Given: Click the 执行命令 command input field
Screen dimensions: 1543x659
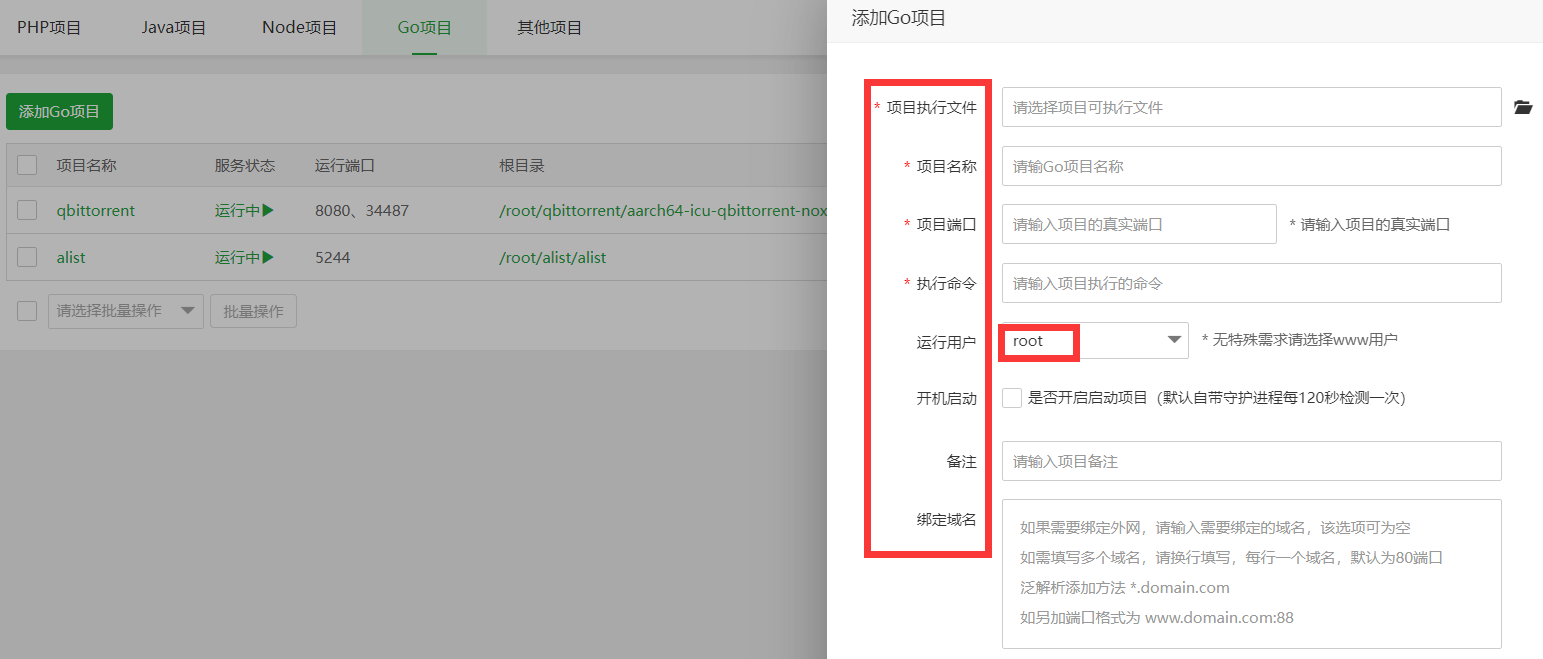Looking at the screenshot, I should pyautogui.click(x=1250, y=283).
